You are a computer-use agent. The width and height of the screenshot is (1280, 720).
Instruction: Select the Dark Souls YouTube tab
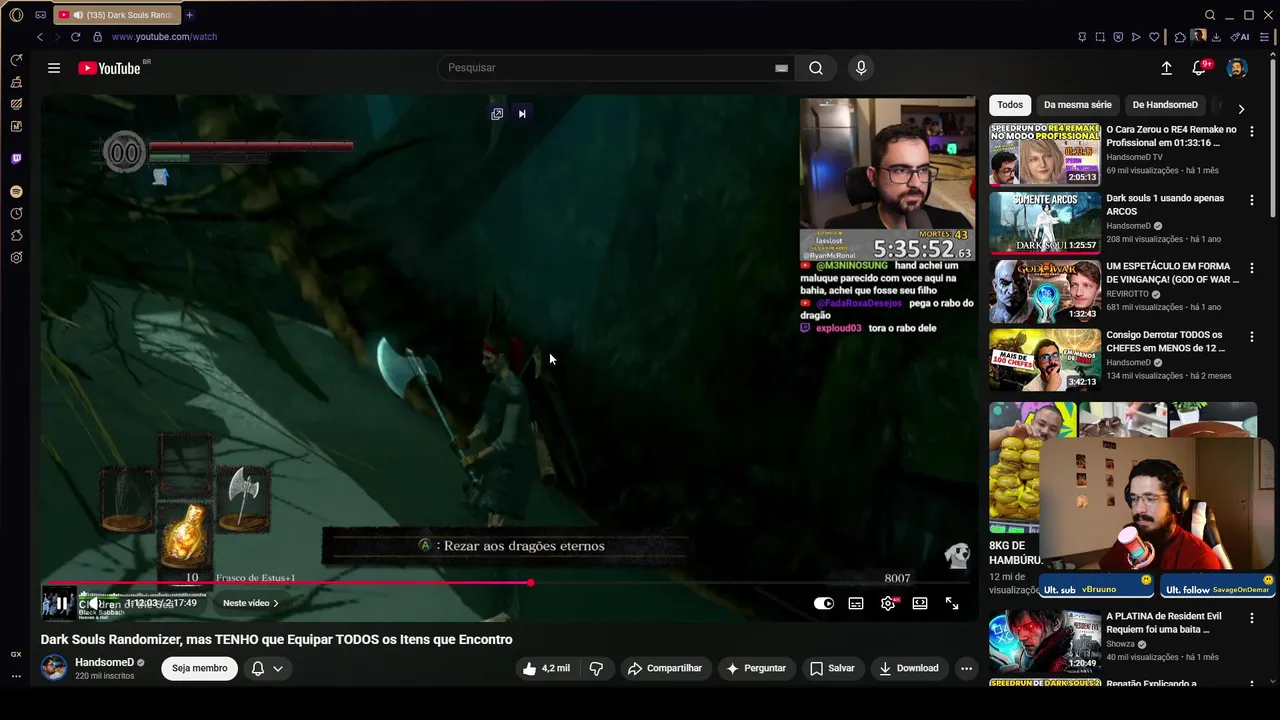117,15
